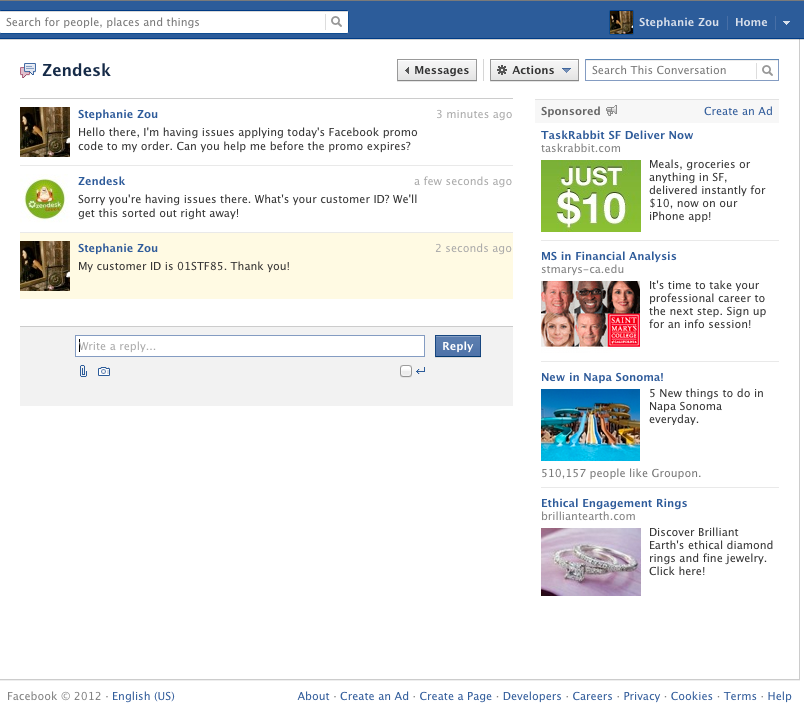
Task: Open Stephanie Zou's name on first message
Action: tap(118, 114)
